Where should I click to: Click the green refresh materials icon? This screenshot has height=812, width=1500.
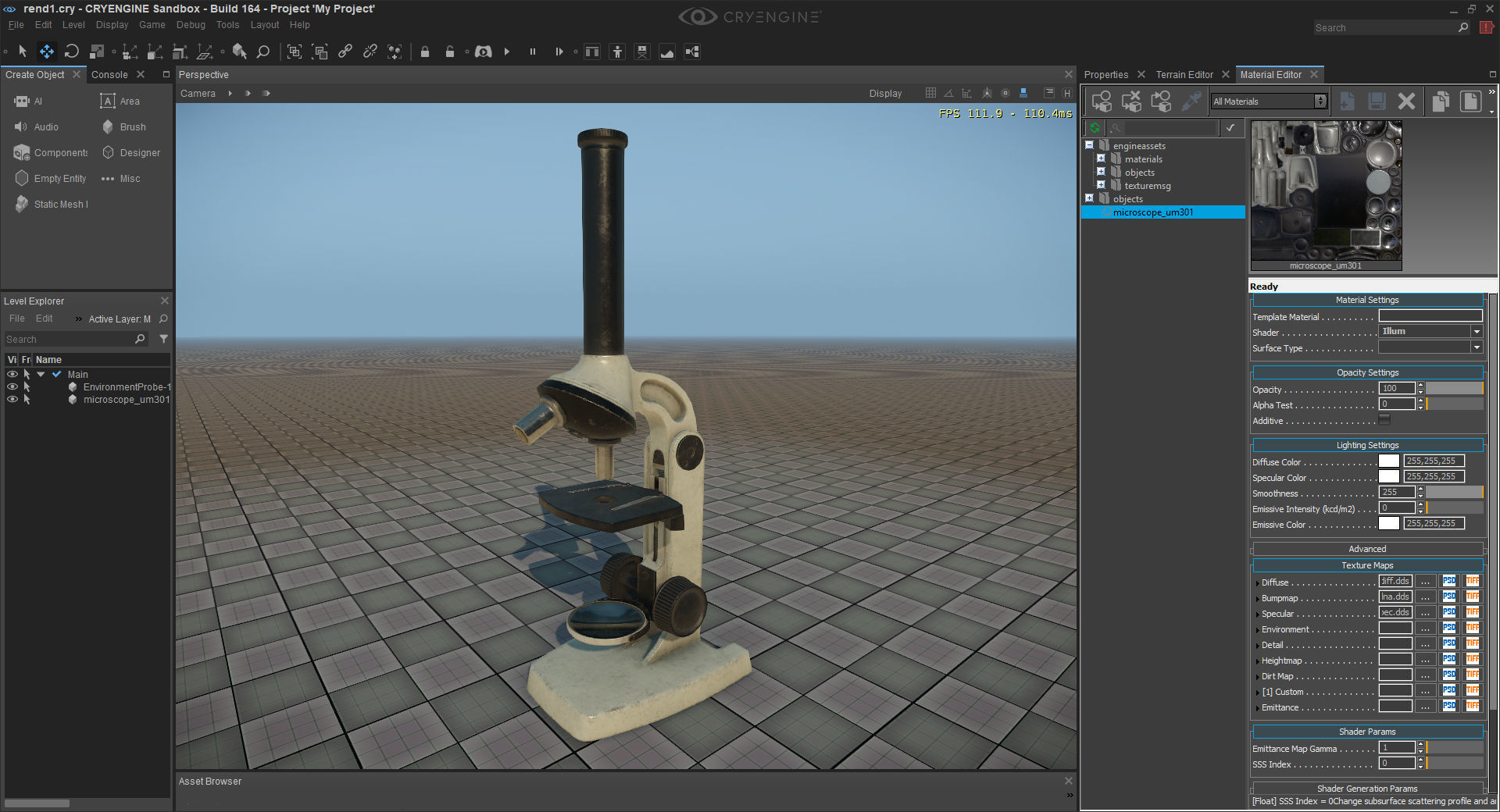[1095, 127]
